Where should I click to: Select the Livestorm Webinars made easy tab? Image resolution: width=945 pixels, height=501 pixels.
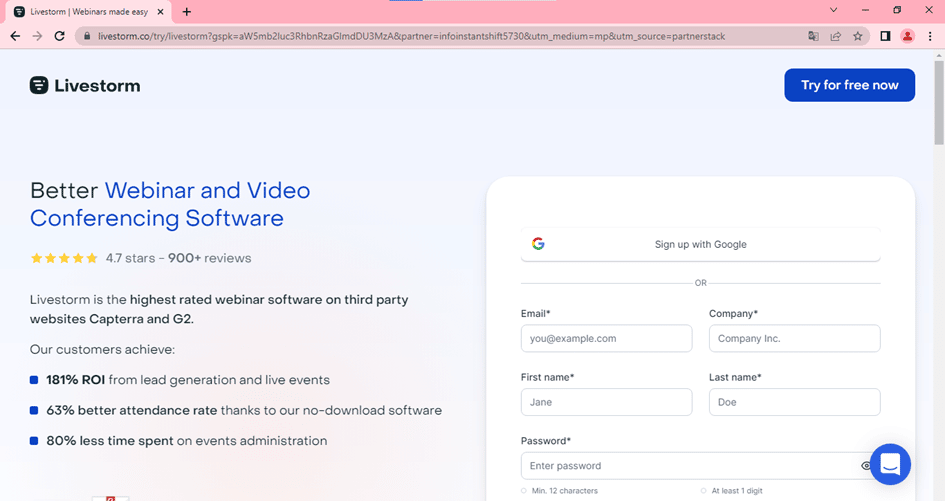[89, 12]
